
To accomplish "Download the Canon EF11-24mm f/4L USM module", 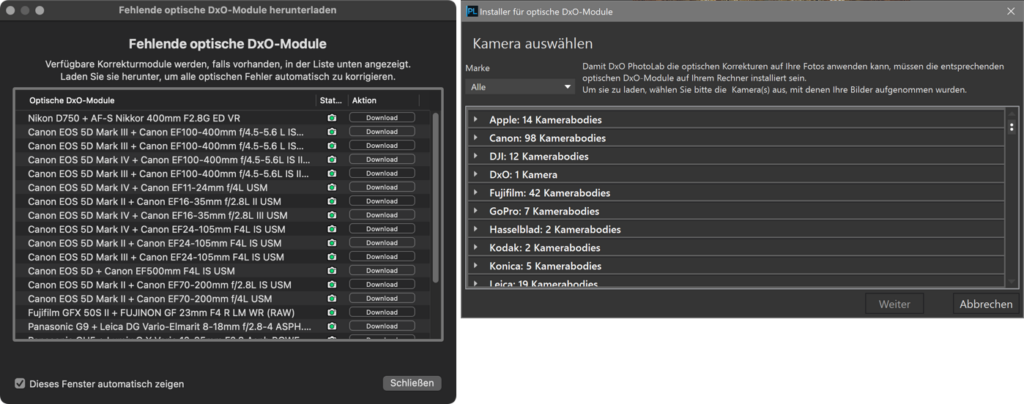I will pos(382,187).
